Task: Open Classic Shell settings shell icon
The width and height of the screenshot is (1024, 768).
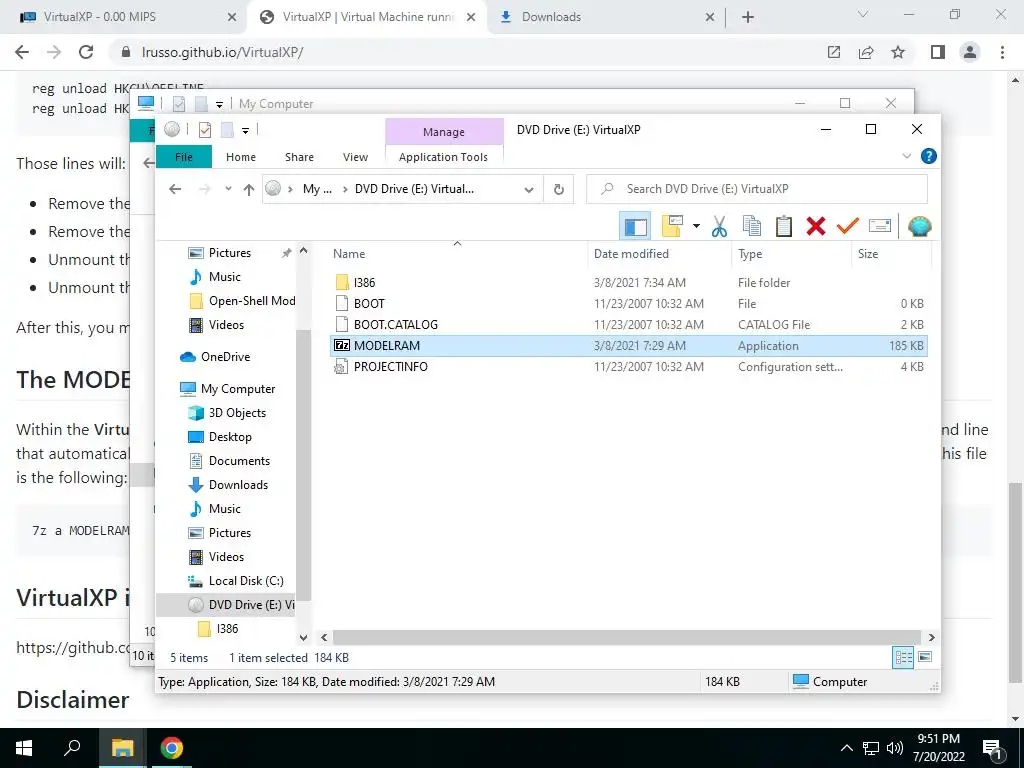Action: [920, 227]
